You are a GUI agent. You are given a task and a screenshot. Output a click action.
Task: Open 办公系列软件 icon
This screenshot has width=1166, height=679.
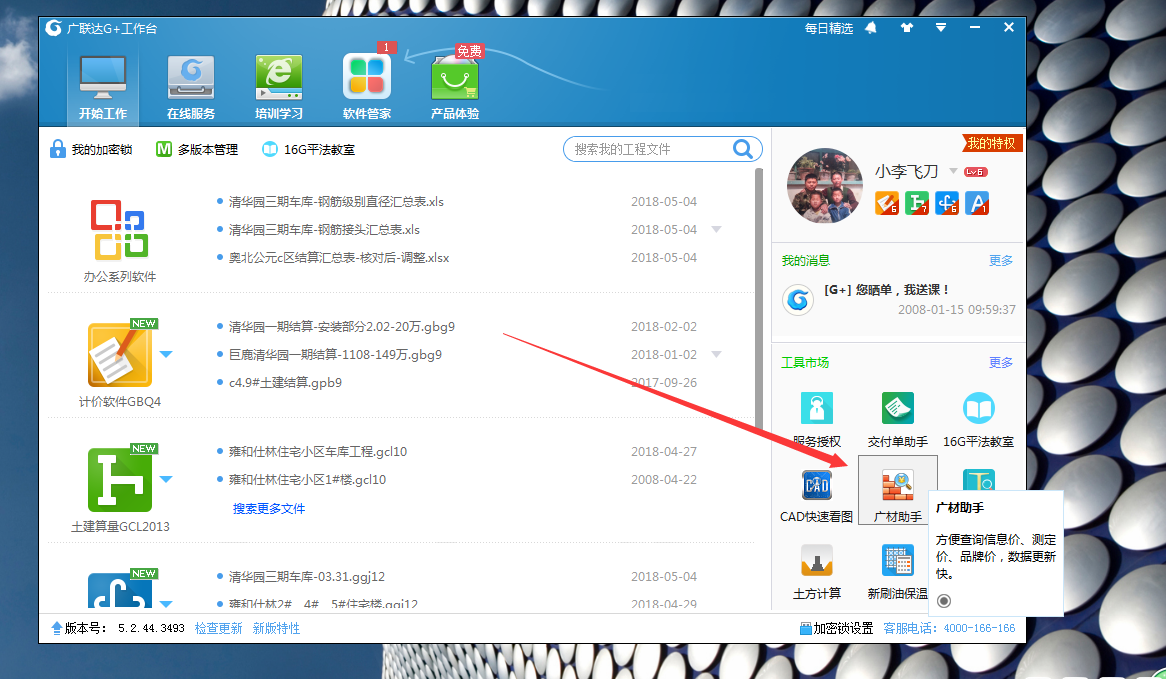tap(119, 229)
